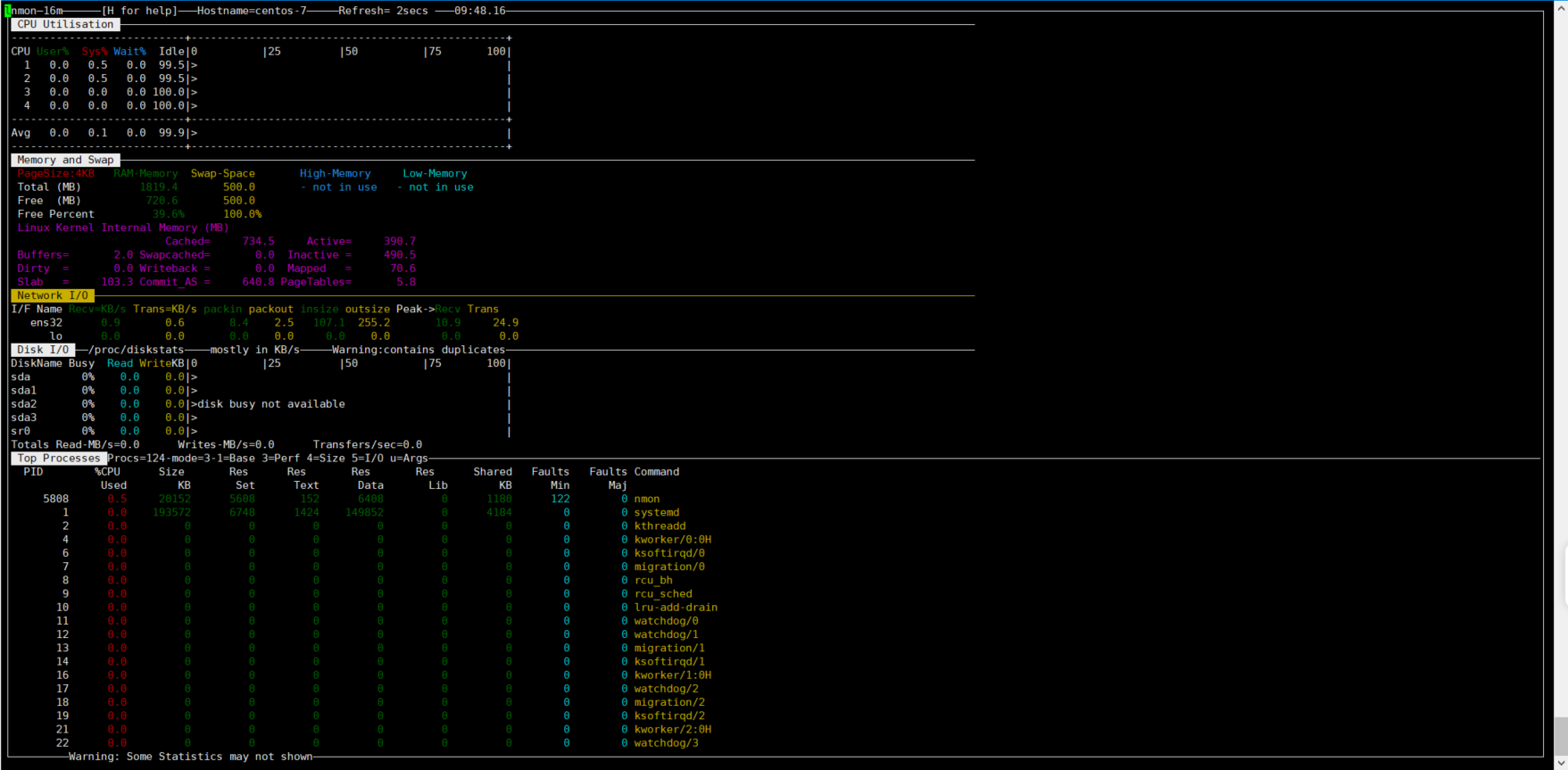Click the kworker/0:0H command entry
The height and width of the screenshot is (770, 1568).
point(673,539)
